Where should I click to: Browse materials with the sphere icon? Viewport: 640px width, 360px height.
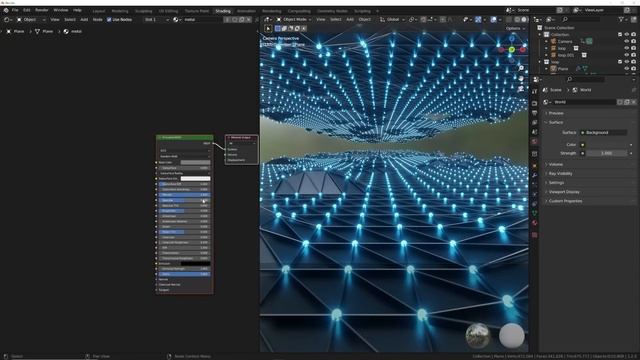pos(176,20)
